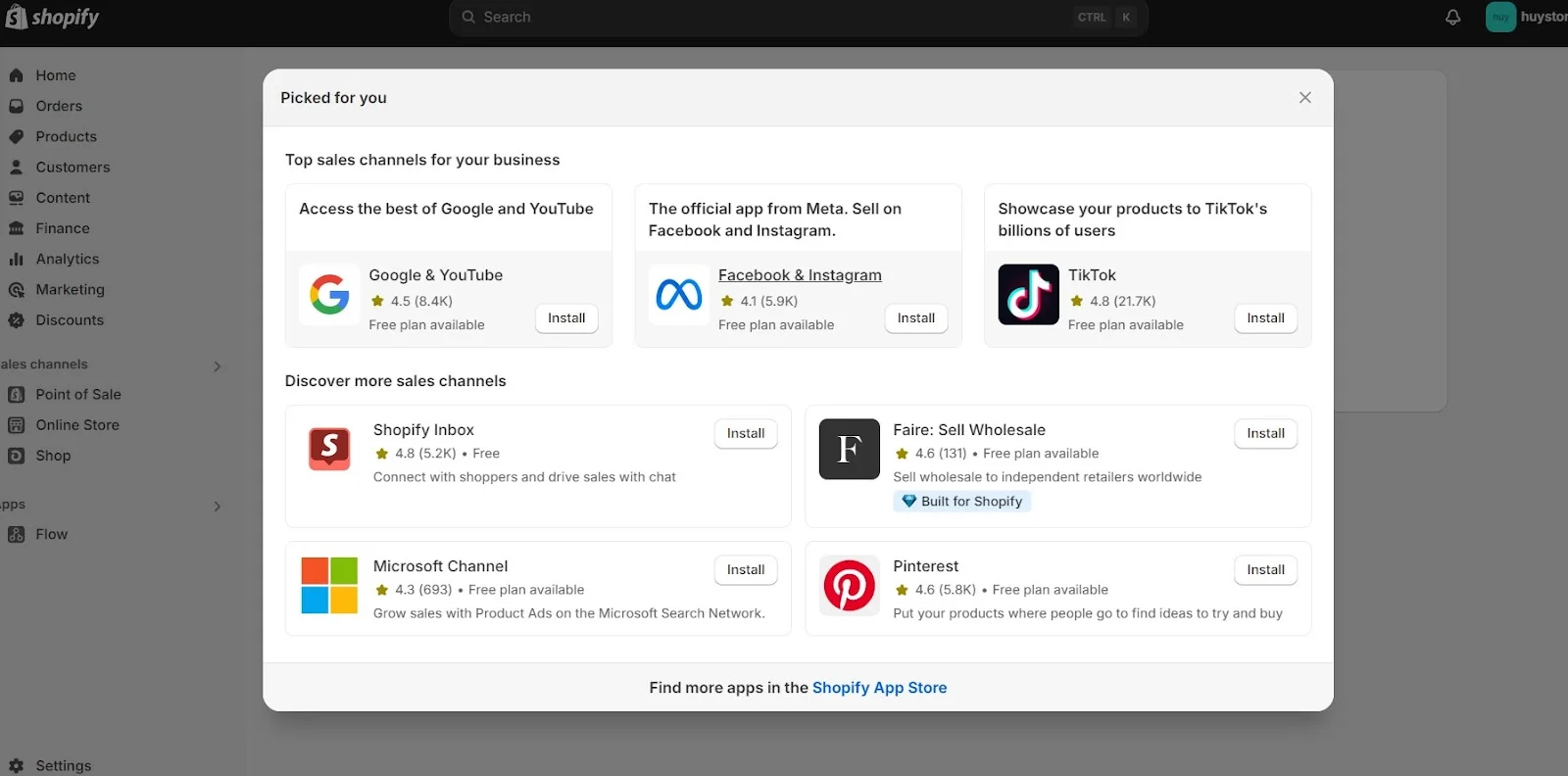Screen dimensions: 1568x776
Task: Click the Discounts badge icon in sidebar
Action: [x=16, y=319]
